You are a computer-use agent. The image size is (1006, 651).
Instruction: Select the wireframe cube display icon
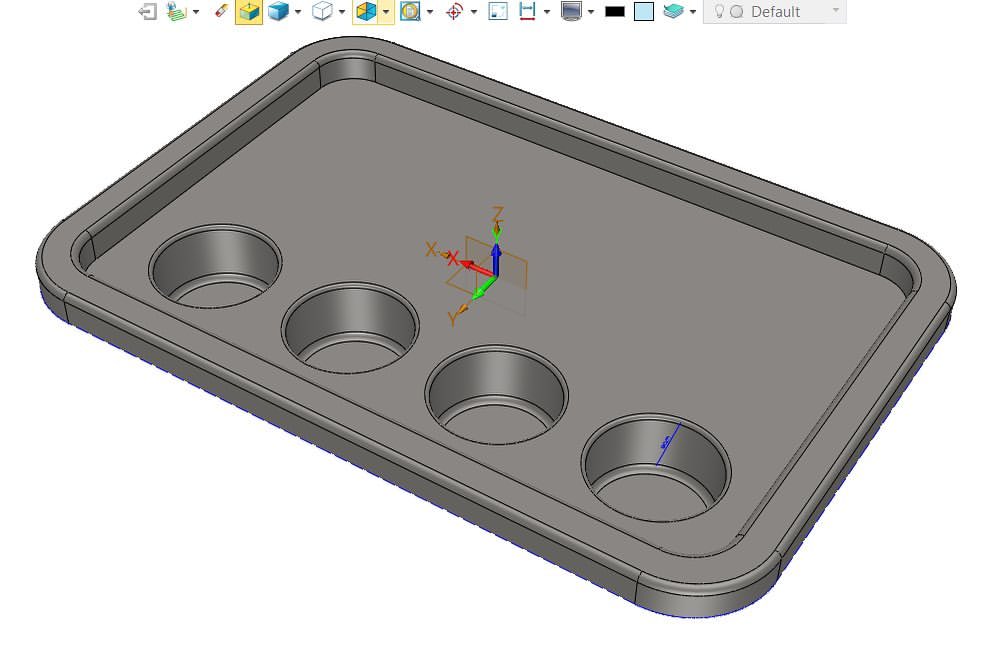click(322, 11)
